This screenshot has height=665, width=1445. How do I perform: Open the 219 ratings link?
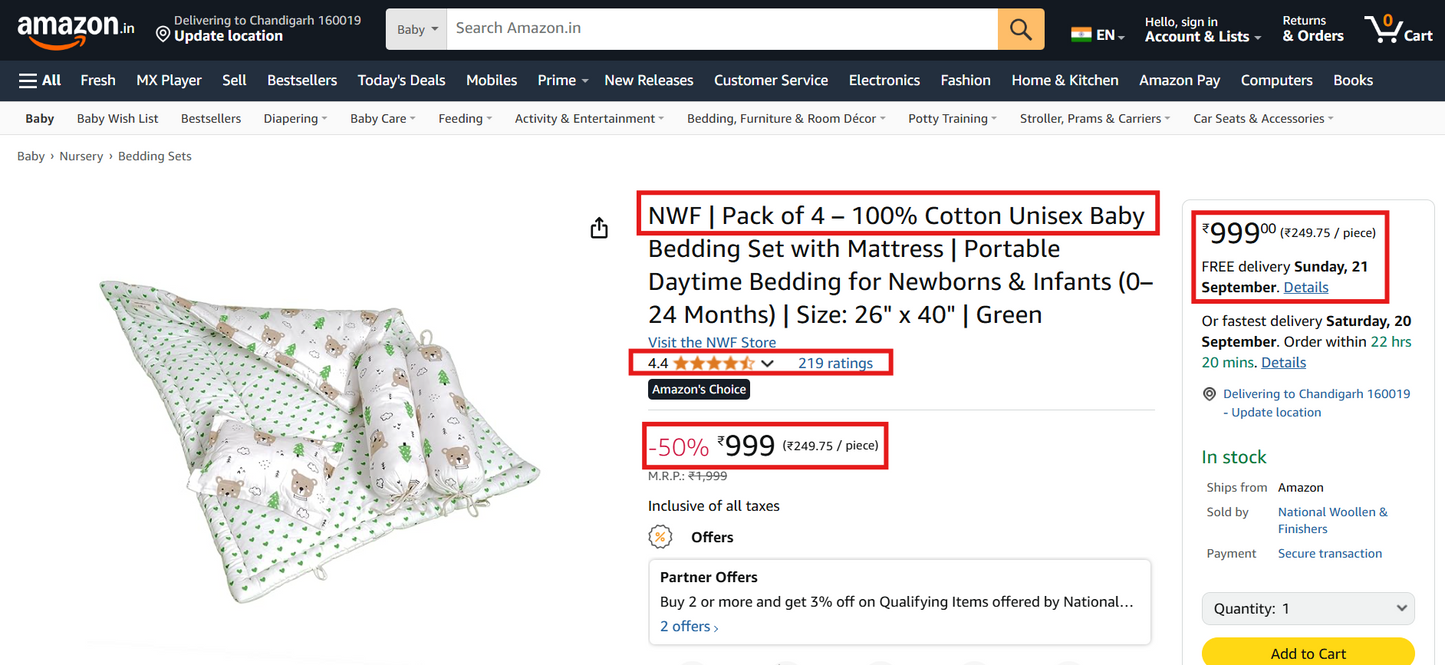coord(835,363)
